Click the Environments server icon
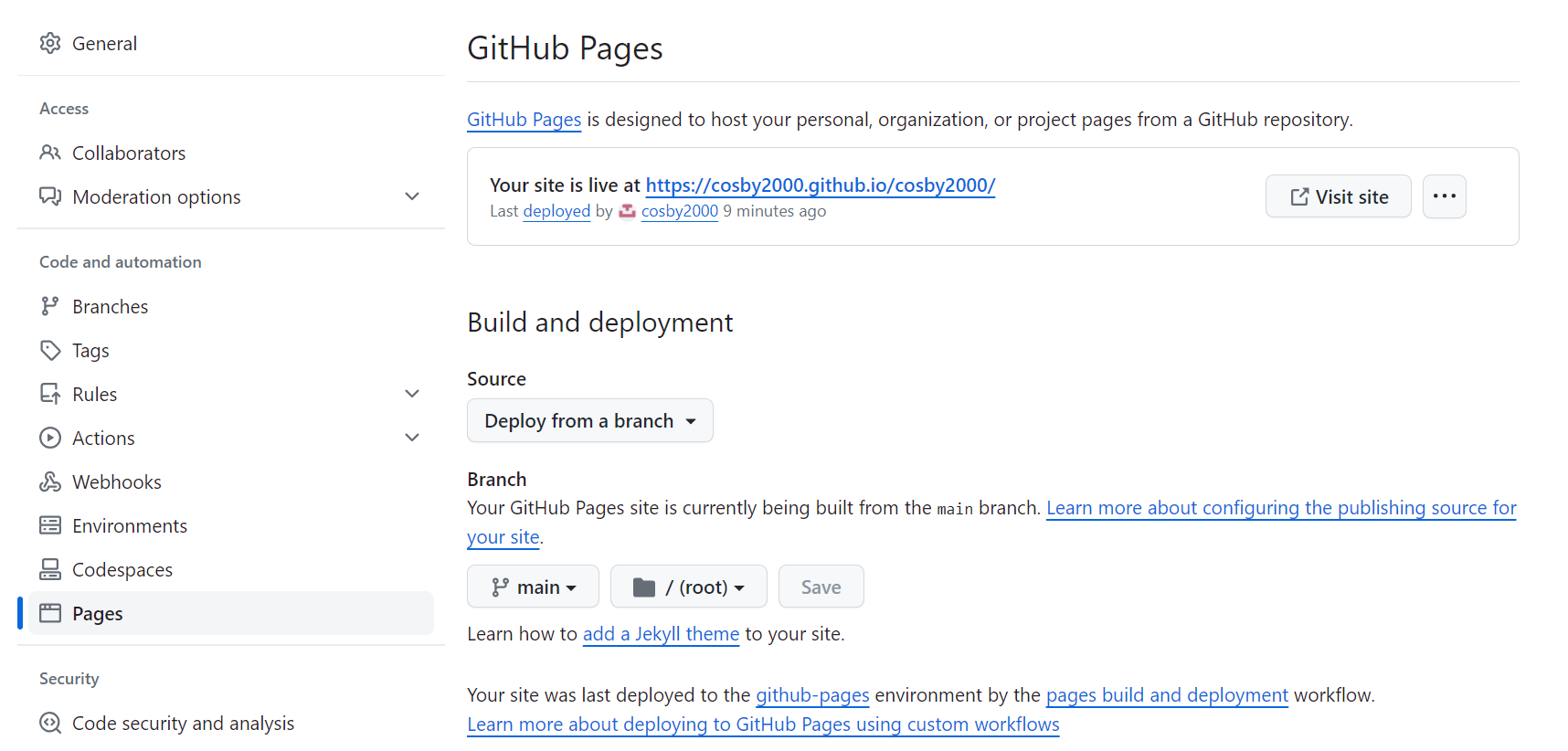This screenshot has width=1568, height=751. pos(50,525)
